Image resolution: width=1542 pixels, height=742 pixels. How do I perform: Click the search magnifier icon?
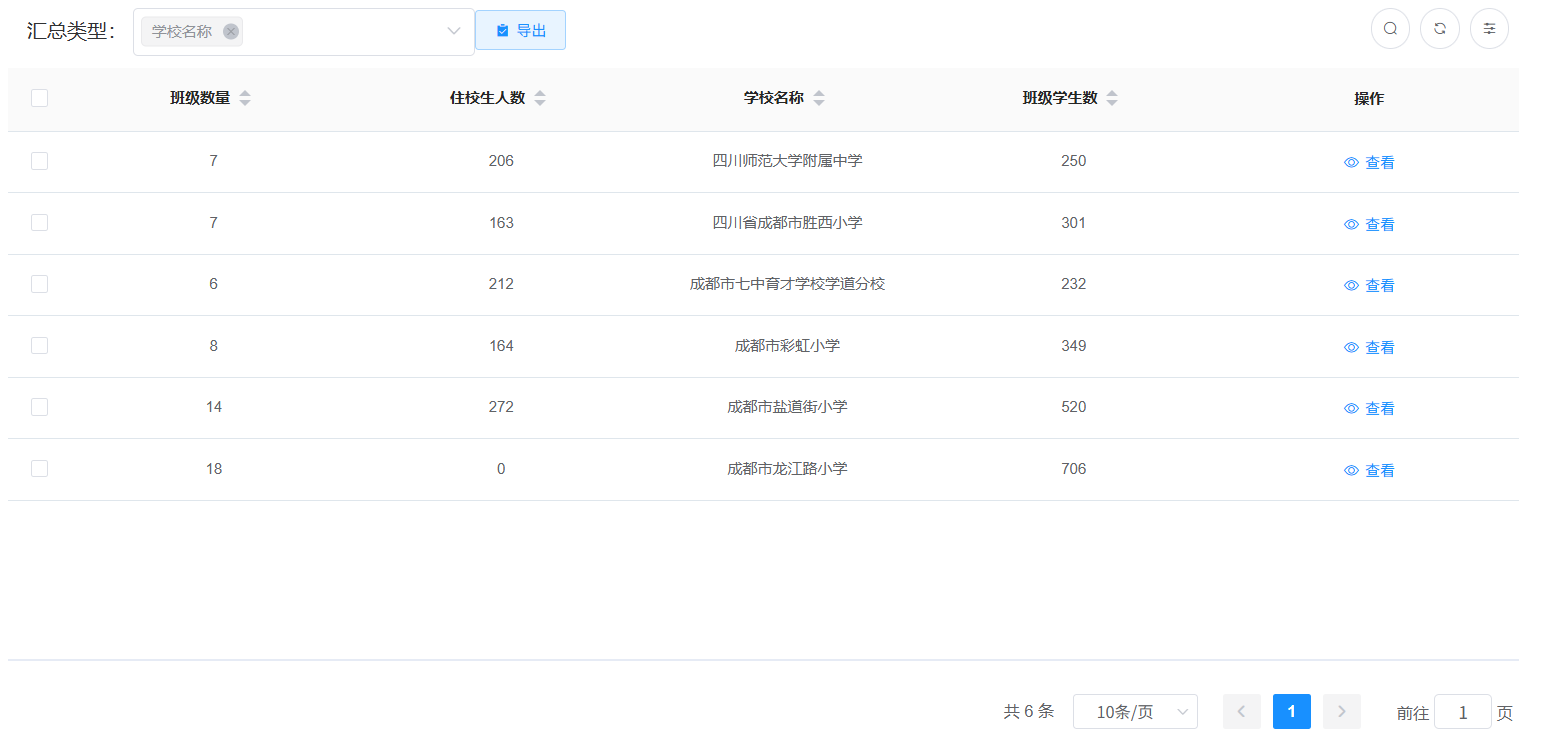(x=1389, y=29)
